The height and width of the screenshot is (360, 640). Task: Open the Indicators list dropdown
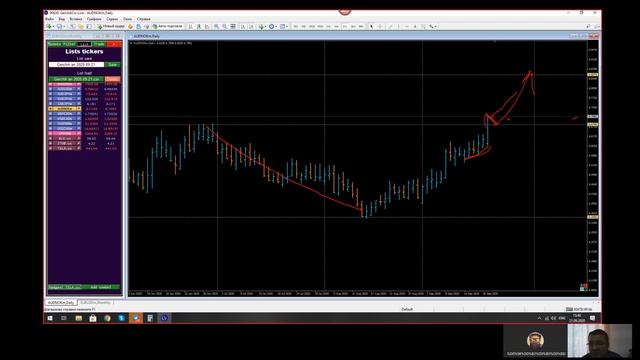262,27
